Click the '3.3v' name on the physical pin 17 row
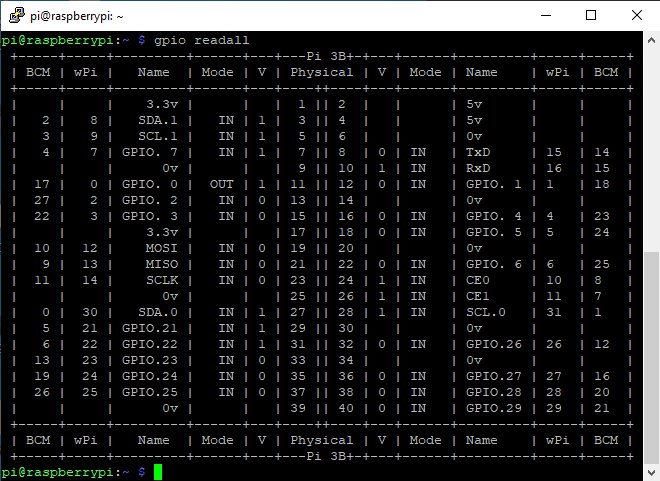 [x=162, y=232]
